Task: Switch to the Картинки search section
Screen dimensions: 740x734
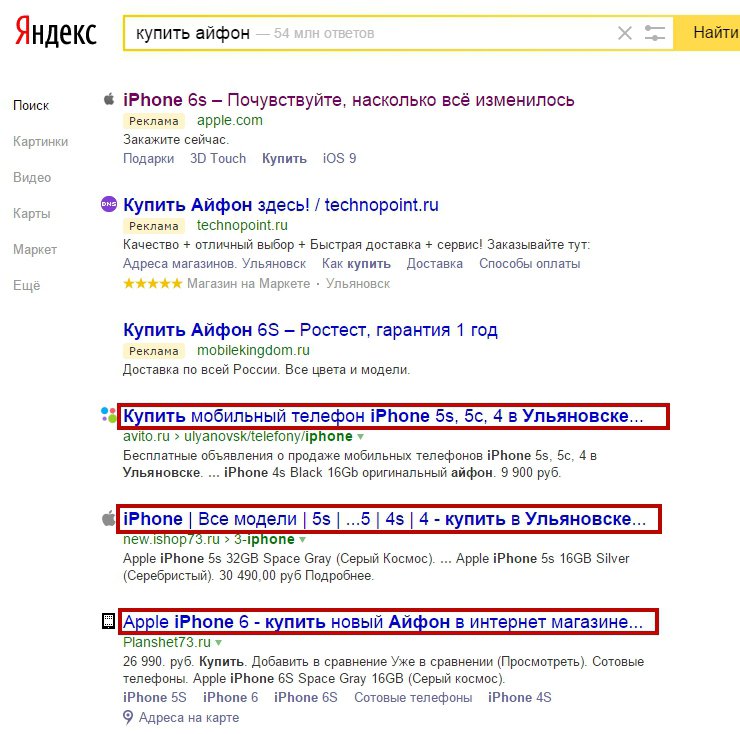Action: coord(41,142)
